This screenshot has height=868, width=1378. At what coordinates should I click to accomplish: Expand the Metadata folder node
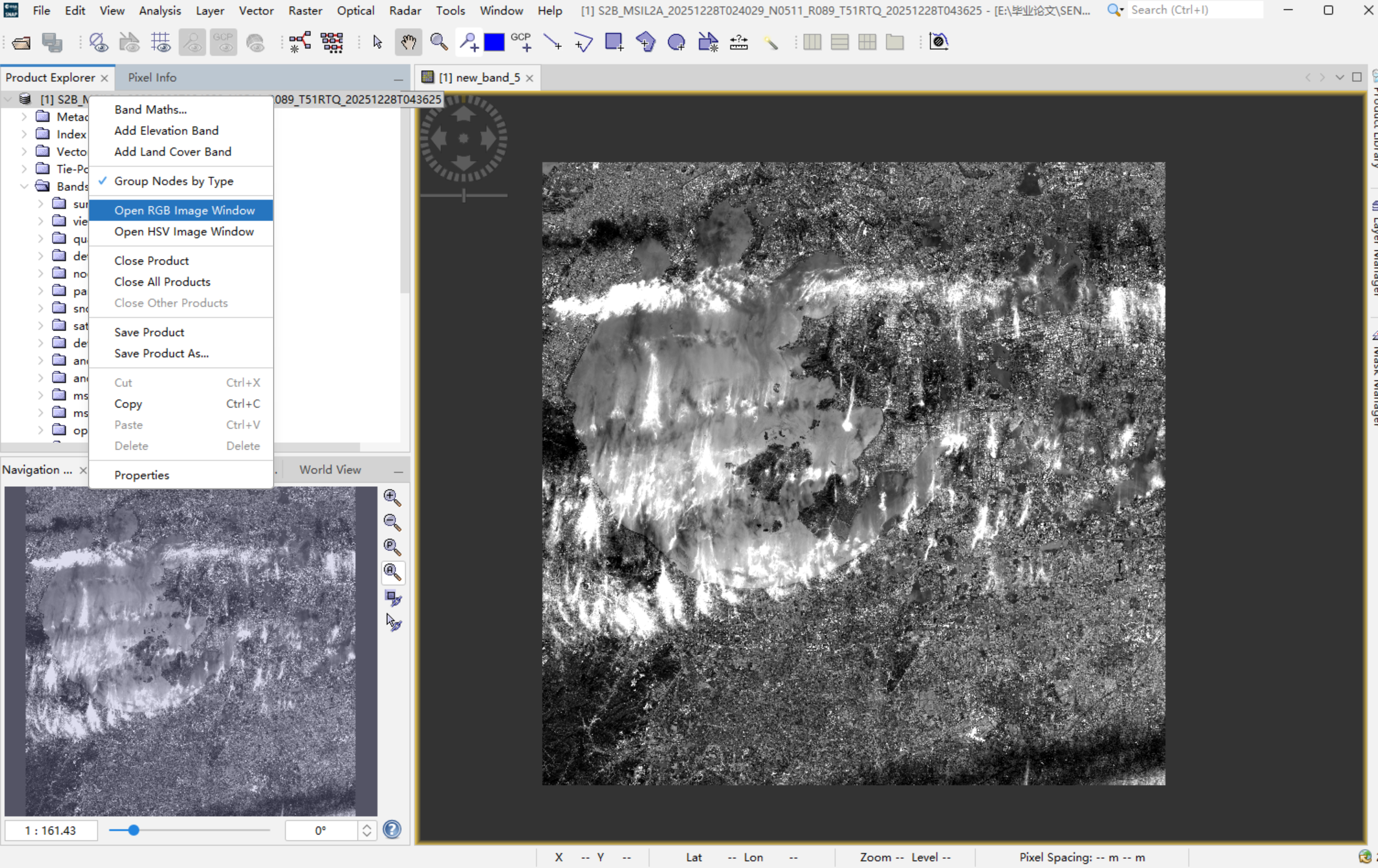pyautogui.click(x=24, y=117)
